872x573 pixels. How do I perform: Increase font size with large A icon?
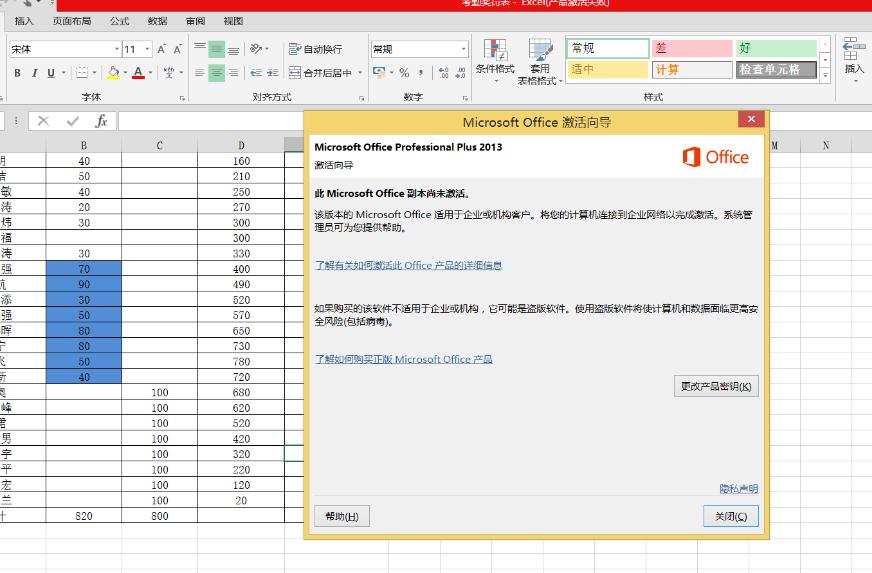pos(161,49)
